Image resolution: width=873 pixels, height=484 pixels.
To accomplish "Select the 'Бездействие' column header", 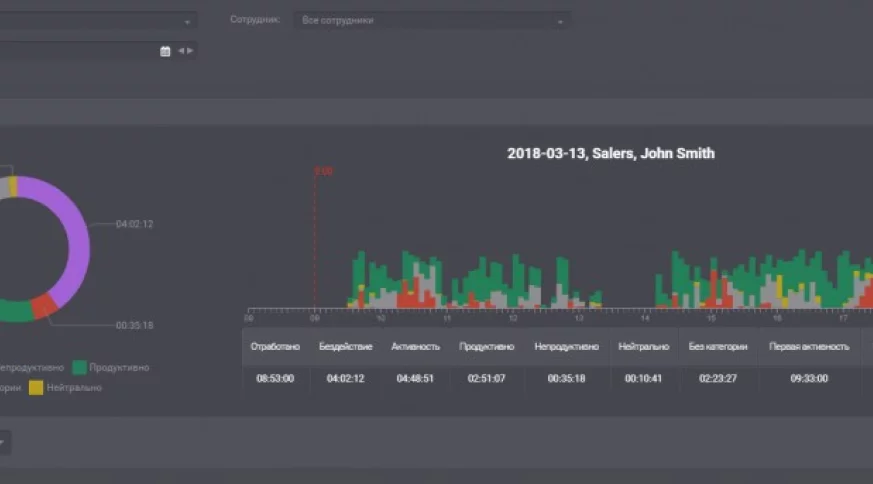I will pos(345,347).
